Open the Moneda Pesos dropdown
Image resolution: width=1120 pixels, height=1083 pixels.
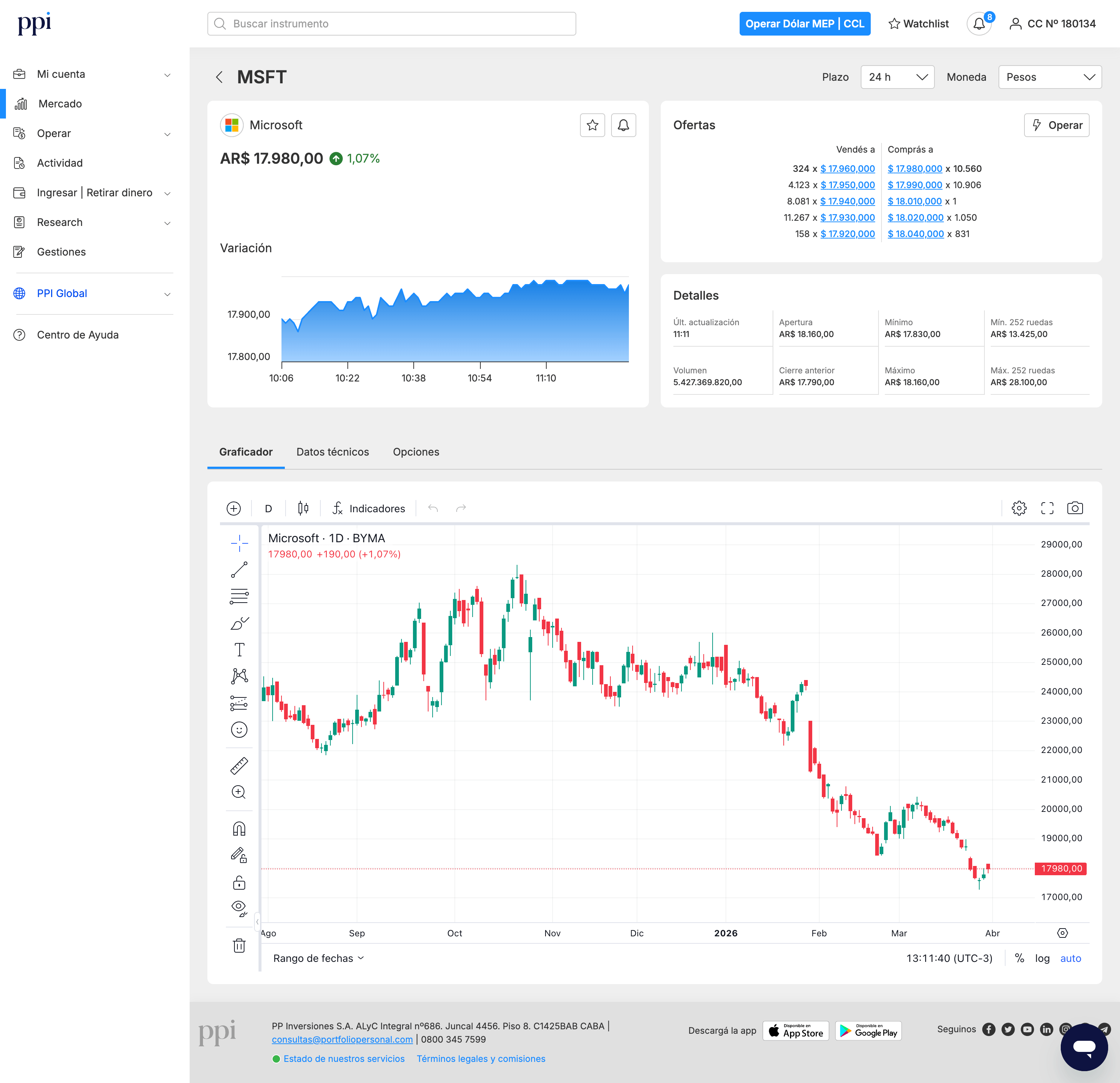click(1050, 77)
